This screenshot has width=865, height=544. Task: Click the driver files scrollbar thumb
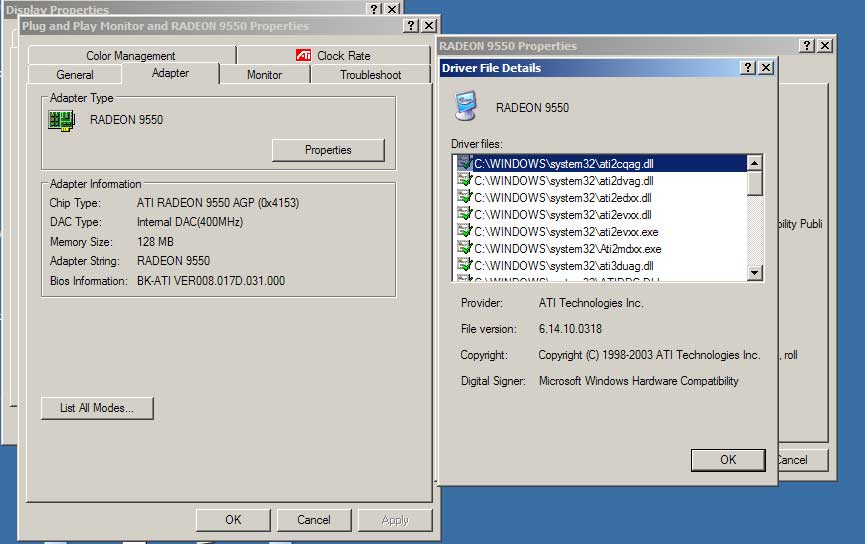coord(755,183)
